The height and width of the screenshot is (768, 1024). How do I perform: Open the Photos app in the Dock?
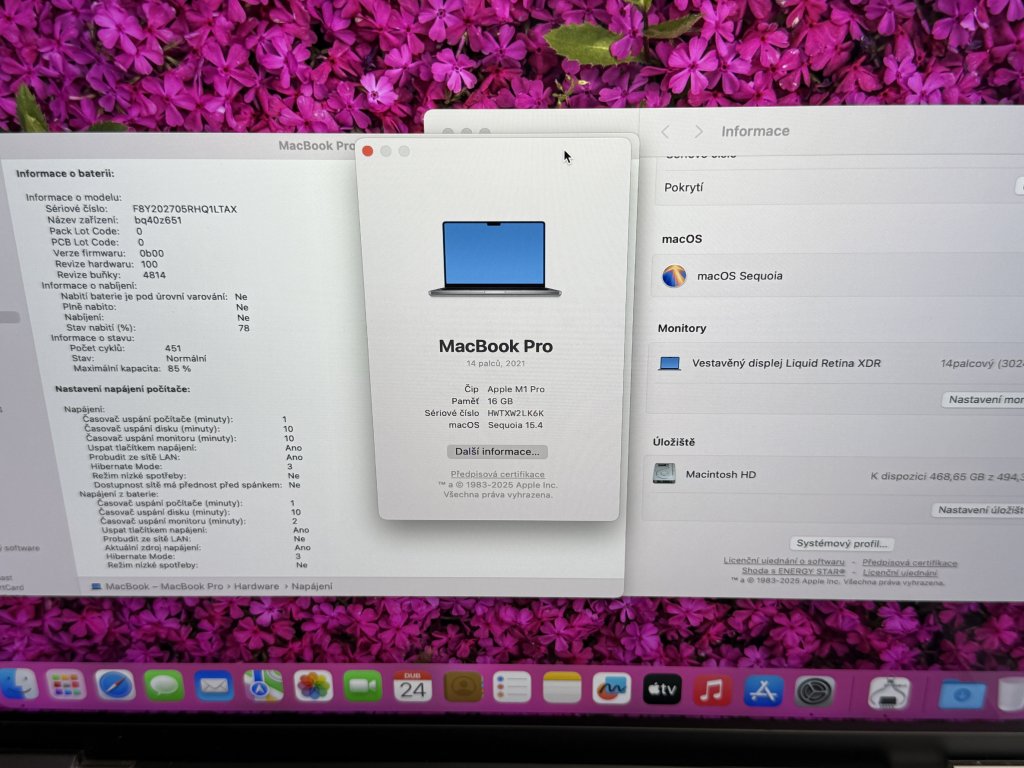(313, 687)
